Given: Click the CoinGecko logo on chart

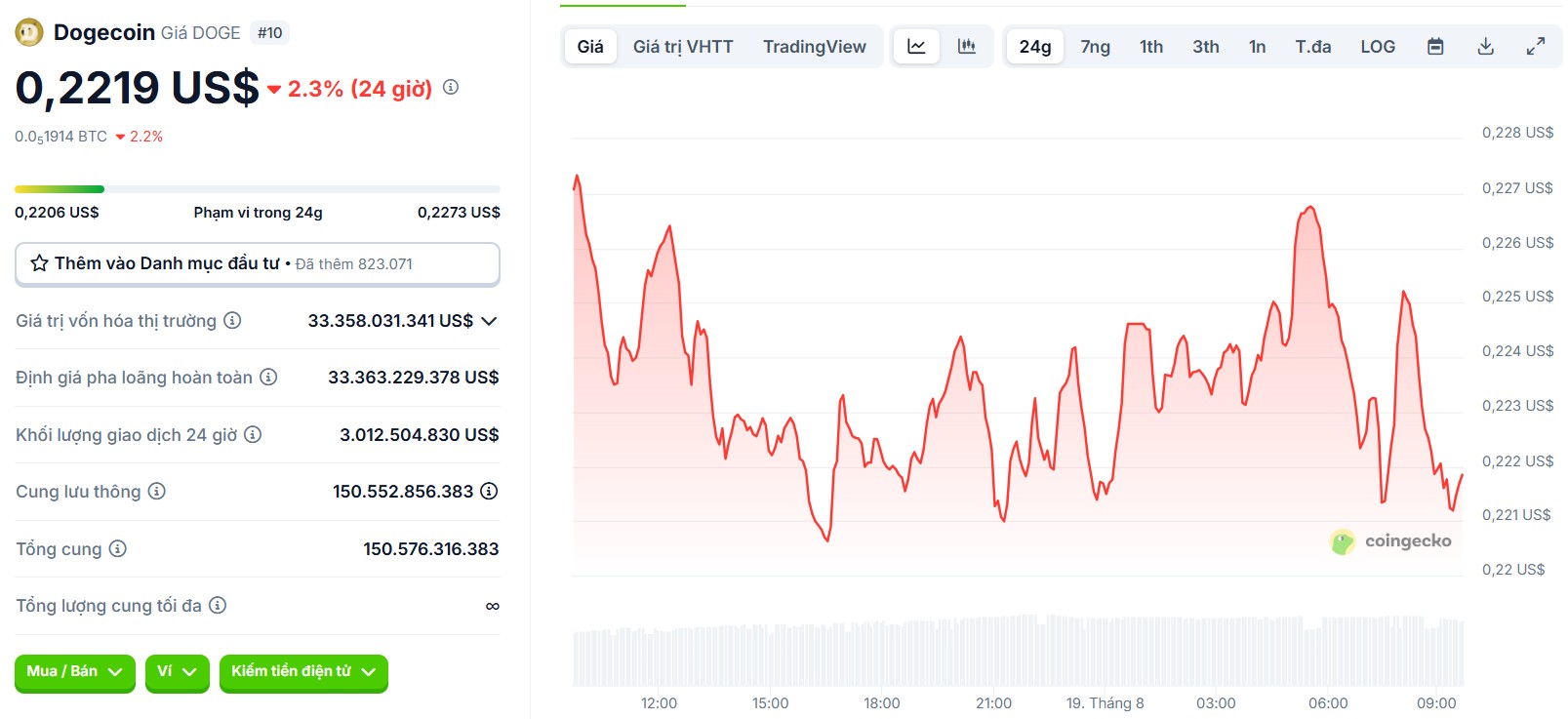Looking at the screenshot, I should click(1390, 541).
